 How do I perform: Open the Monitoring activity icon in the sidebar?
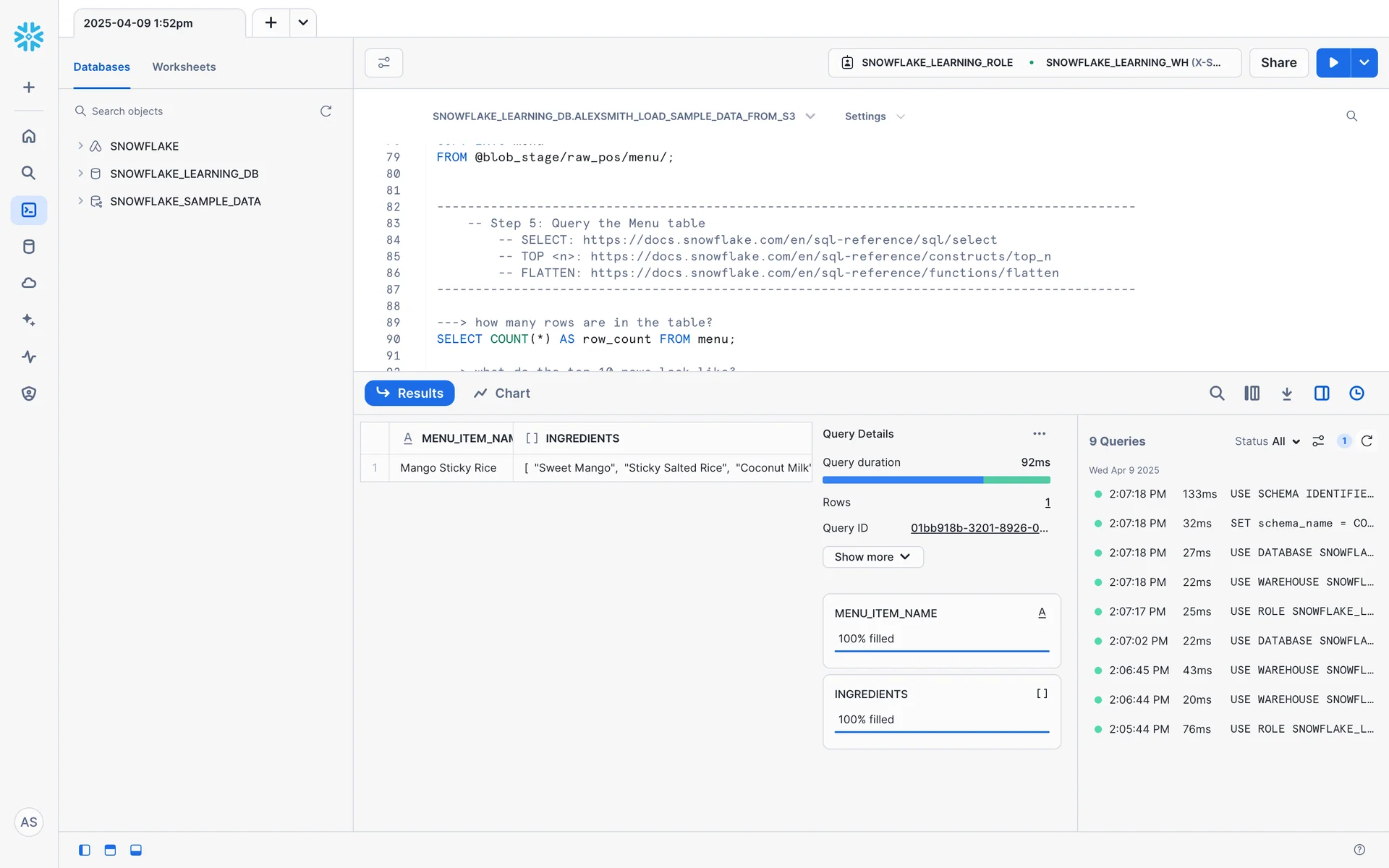(29, 357)
